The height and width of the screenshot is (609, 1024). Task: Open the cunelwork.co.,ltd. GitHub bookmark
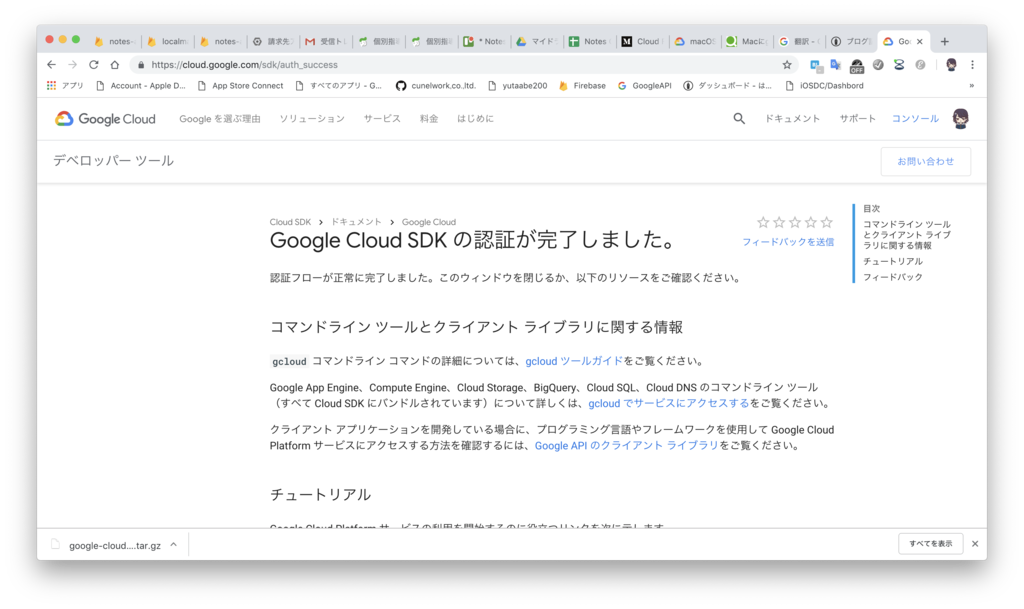(x=436, y=86)
